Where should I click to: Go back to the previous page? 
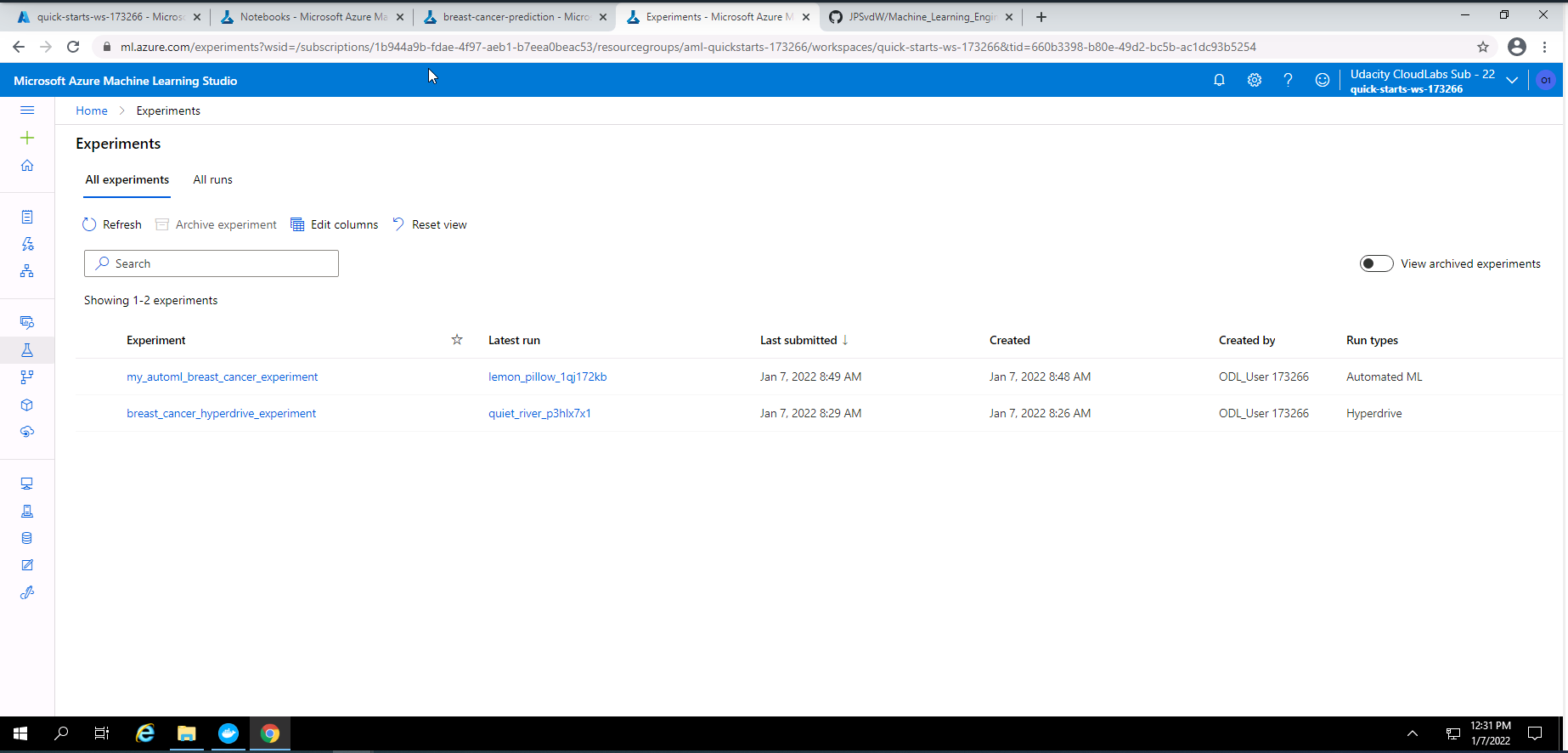[x=19, y=47]
